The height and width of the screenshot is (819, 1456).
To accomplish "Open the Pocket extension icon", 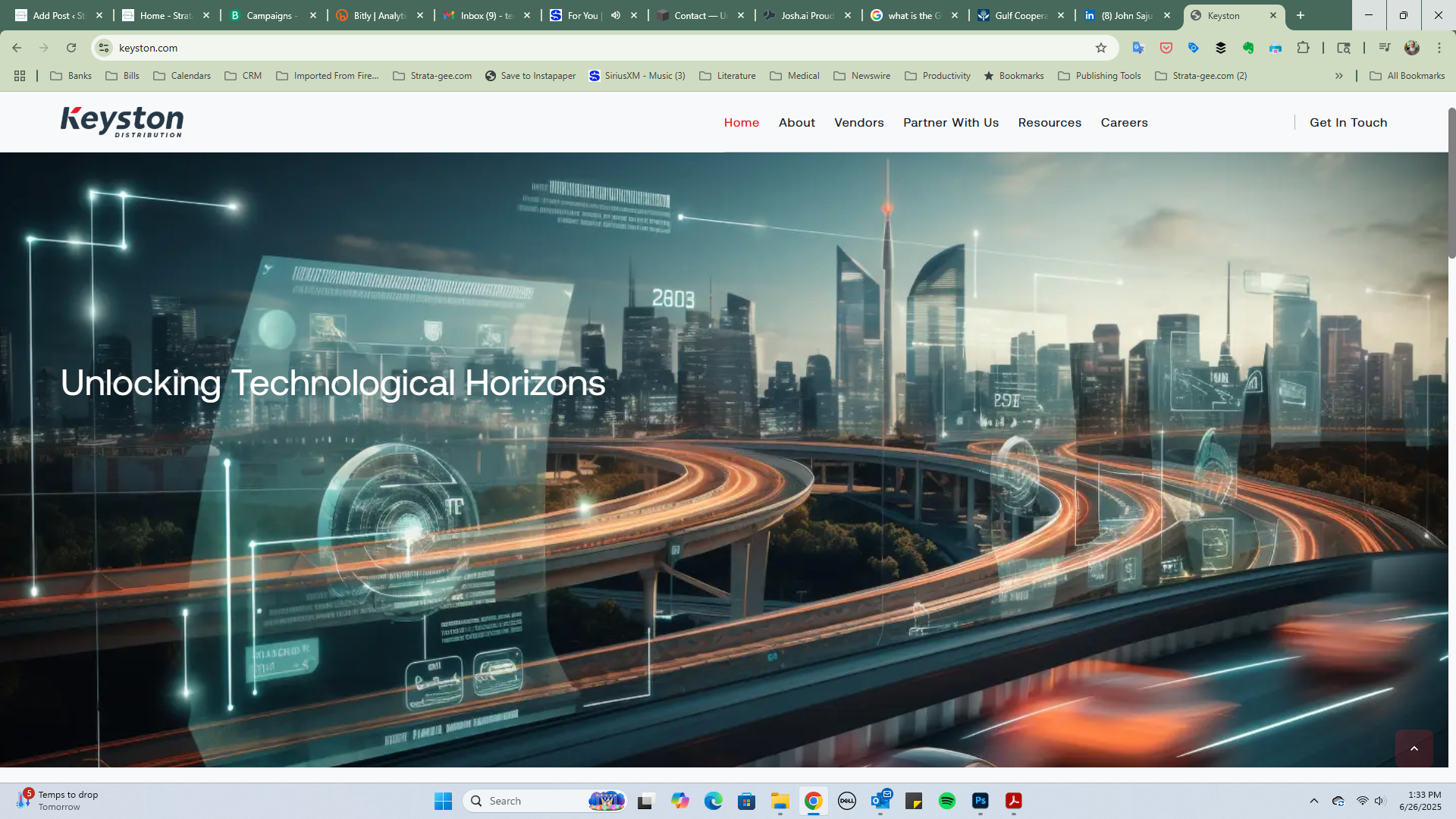I will pyautogui.click(x=1166, y=48).
